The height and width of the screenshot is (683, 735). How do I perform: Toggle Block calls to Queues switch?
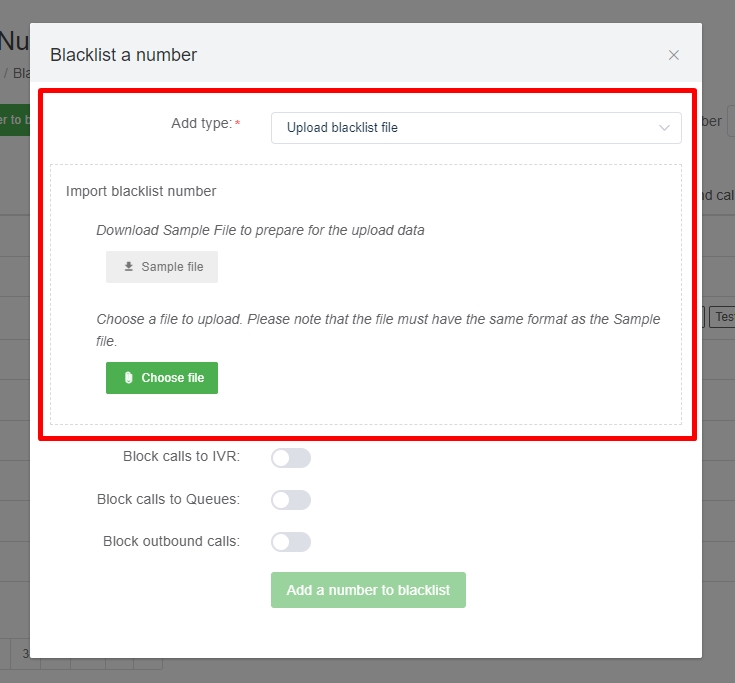coord(291,500)
